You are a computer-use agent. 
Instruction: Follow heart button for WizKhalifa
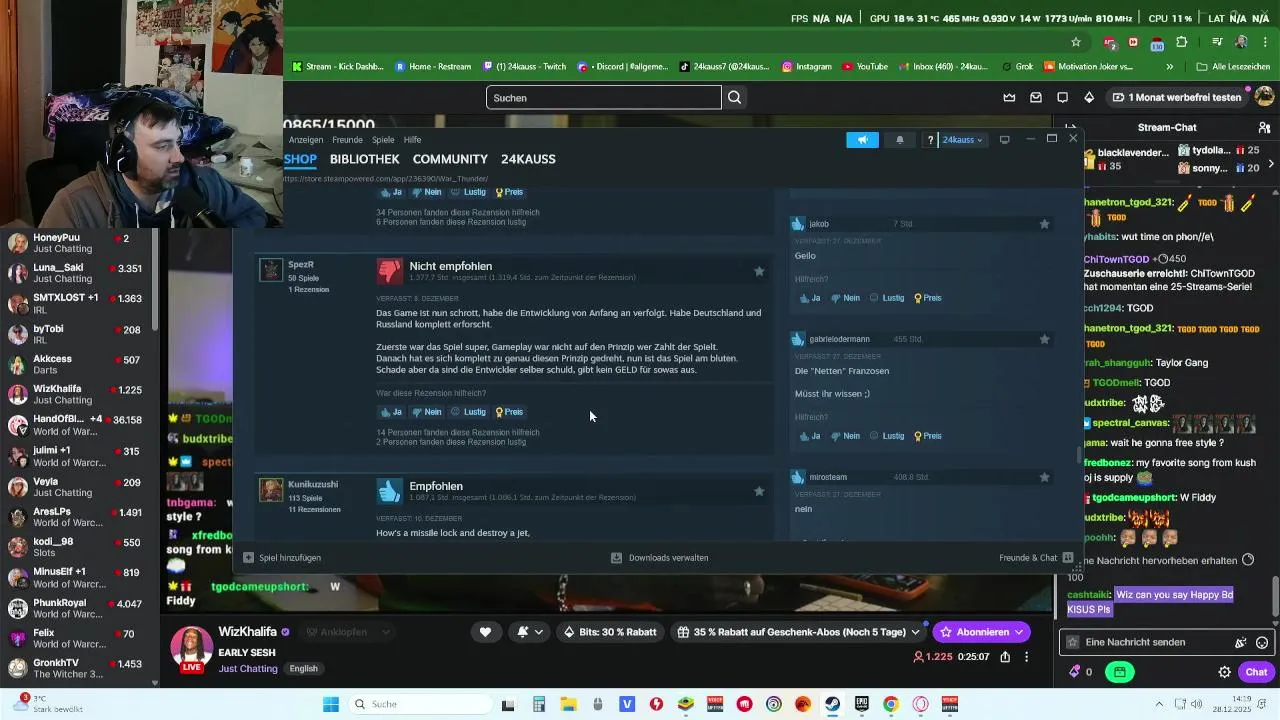pos(485,632)
